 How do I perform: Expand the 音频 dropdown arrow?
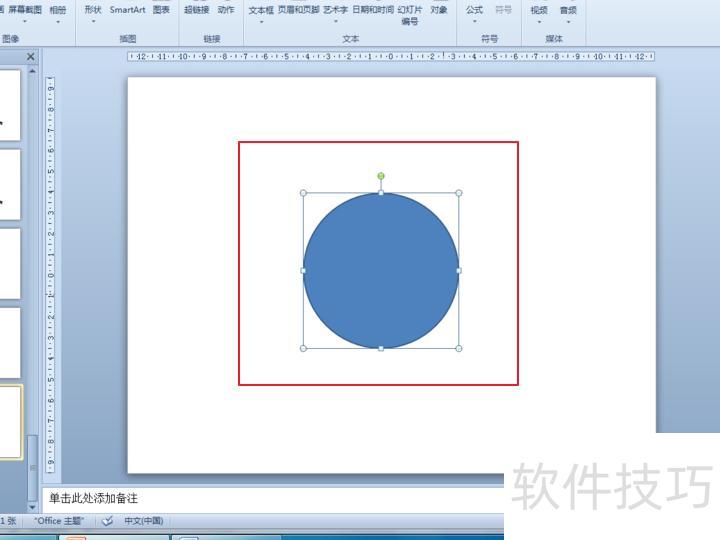point(568,22)
